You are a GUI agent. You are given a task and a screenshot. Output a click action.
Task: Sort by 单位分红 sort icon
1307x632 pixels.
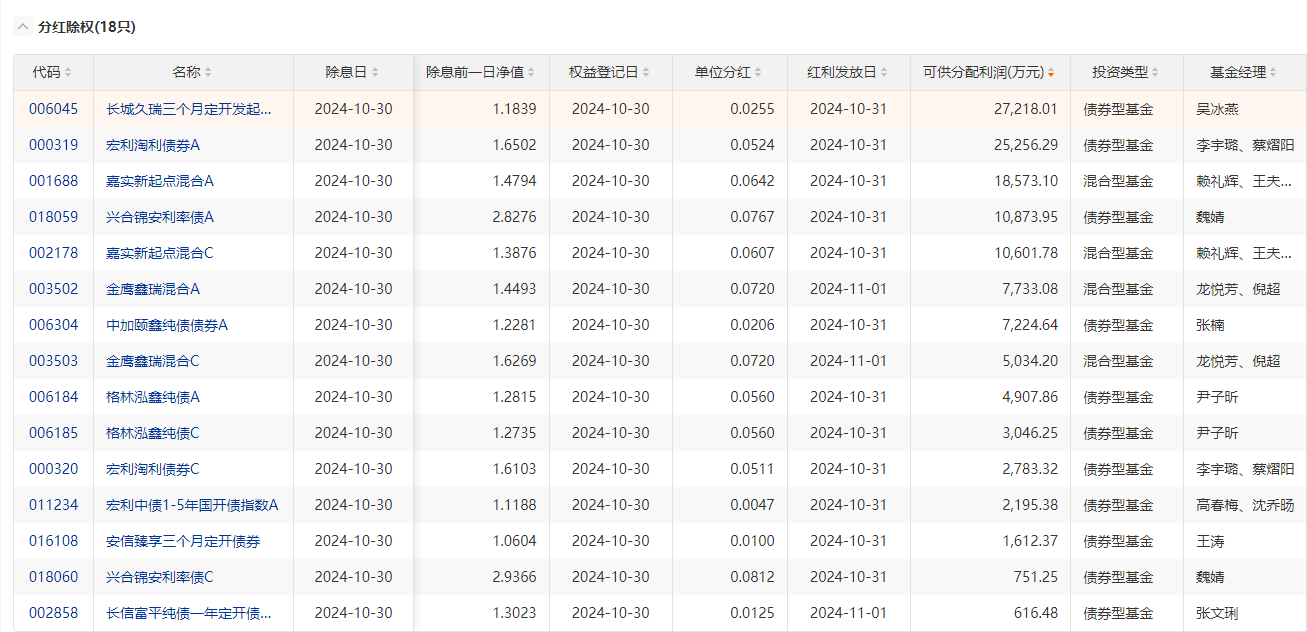(758, 73)
